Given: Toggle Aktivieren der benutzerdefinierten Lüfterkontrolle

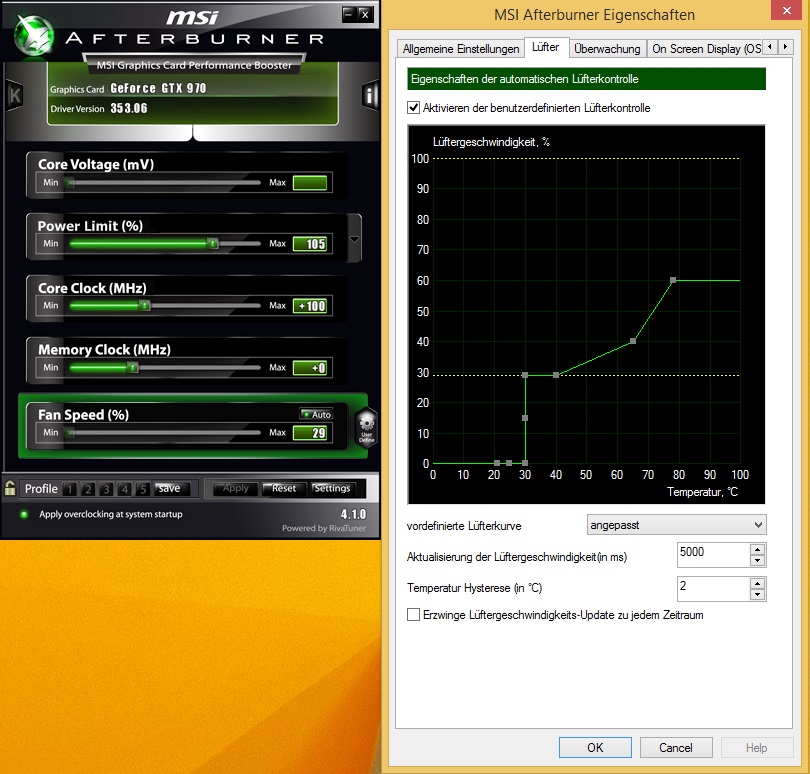Looking at the screenshot, I should 413,107.
